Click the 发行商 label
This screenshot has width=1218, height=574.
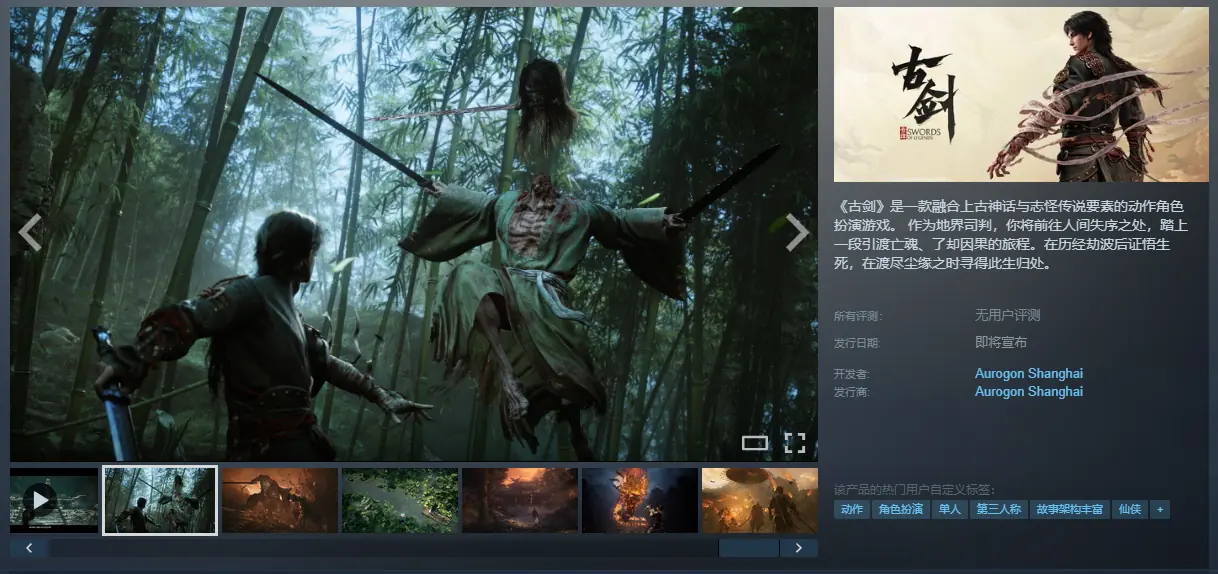(x=853, y=392)
